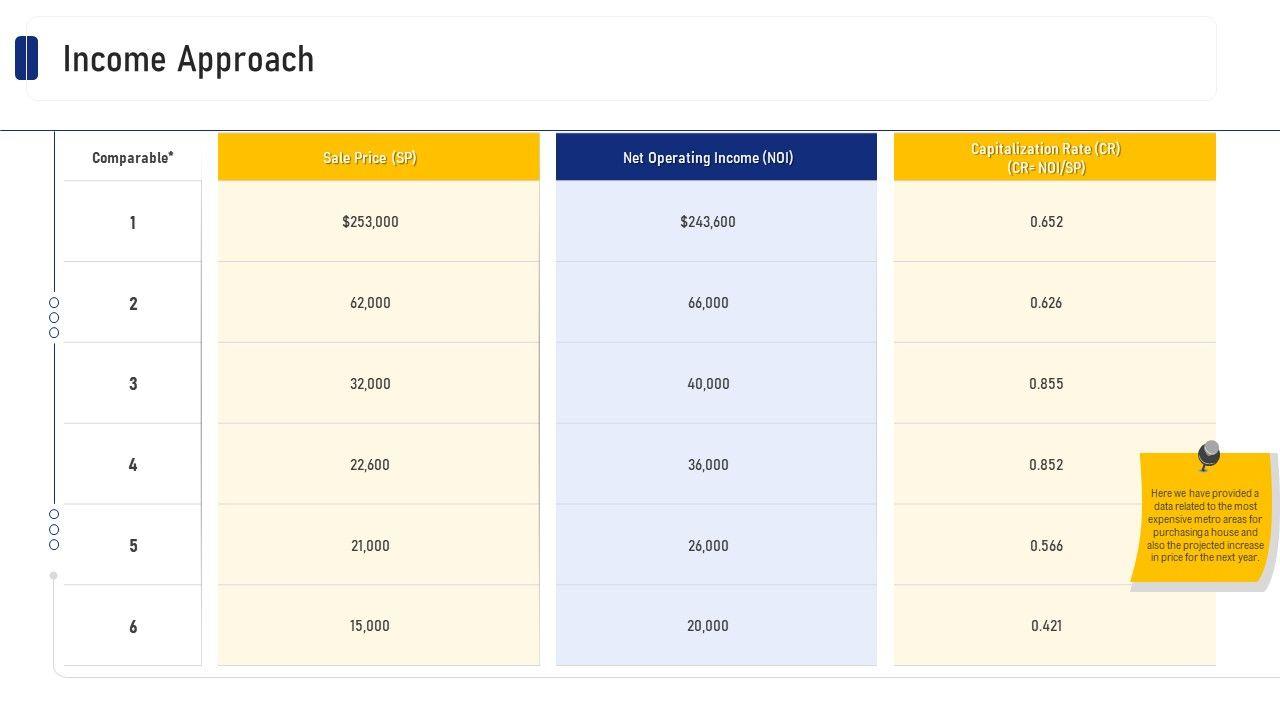Select the 0.652 capitalization rate cell

1046,222
